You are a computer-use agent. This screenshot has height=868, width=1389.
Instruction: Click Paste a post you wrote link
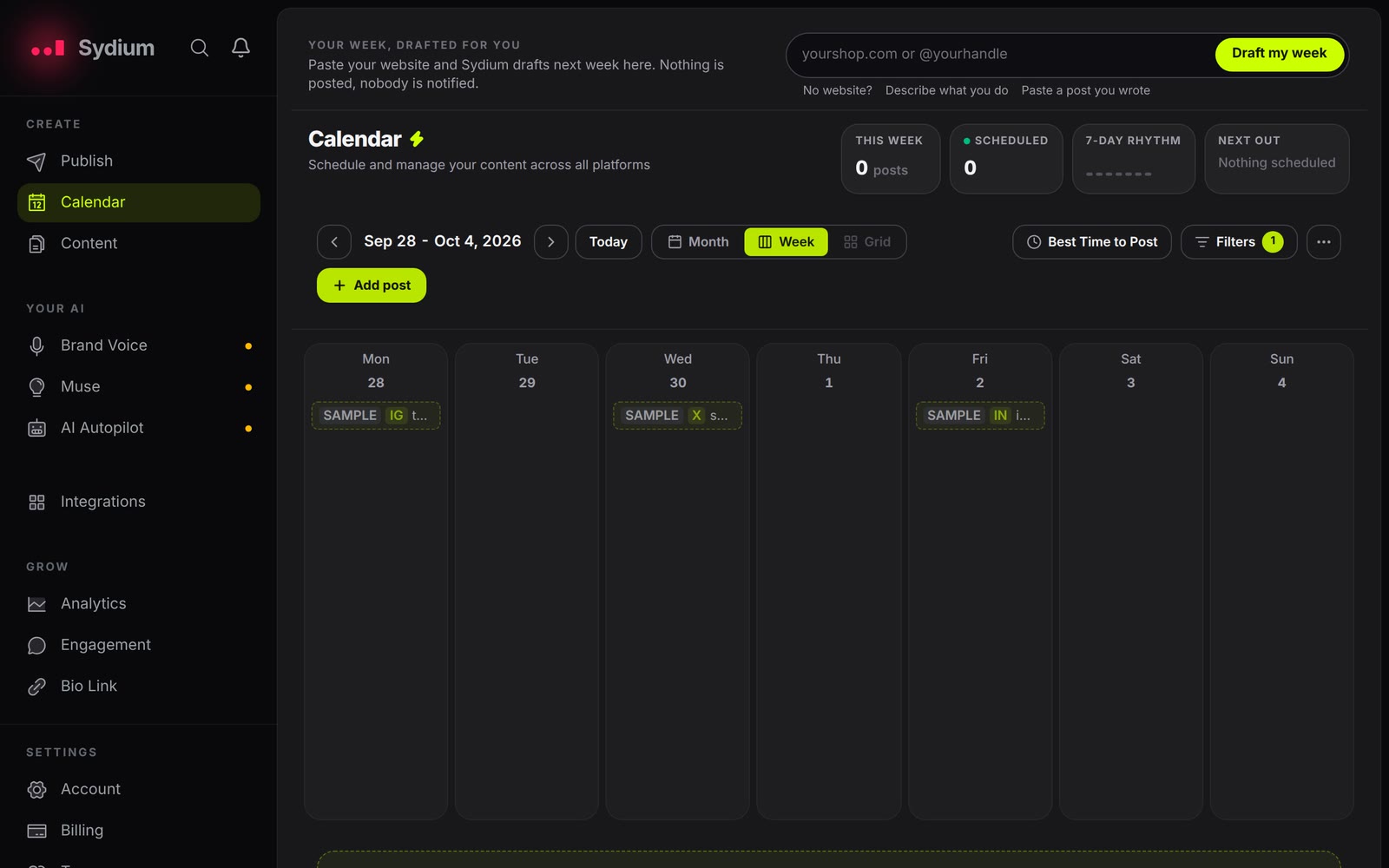[1086, 90]
